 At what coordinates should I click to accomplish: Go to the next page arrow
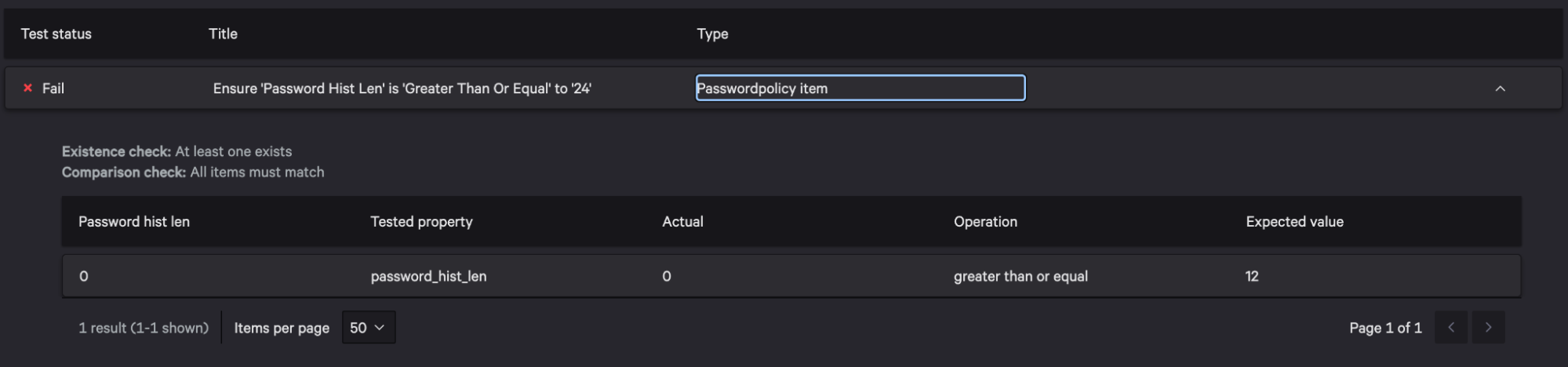tap(1488, 328)
